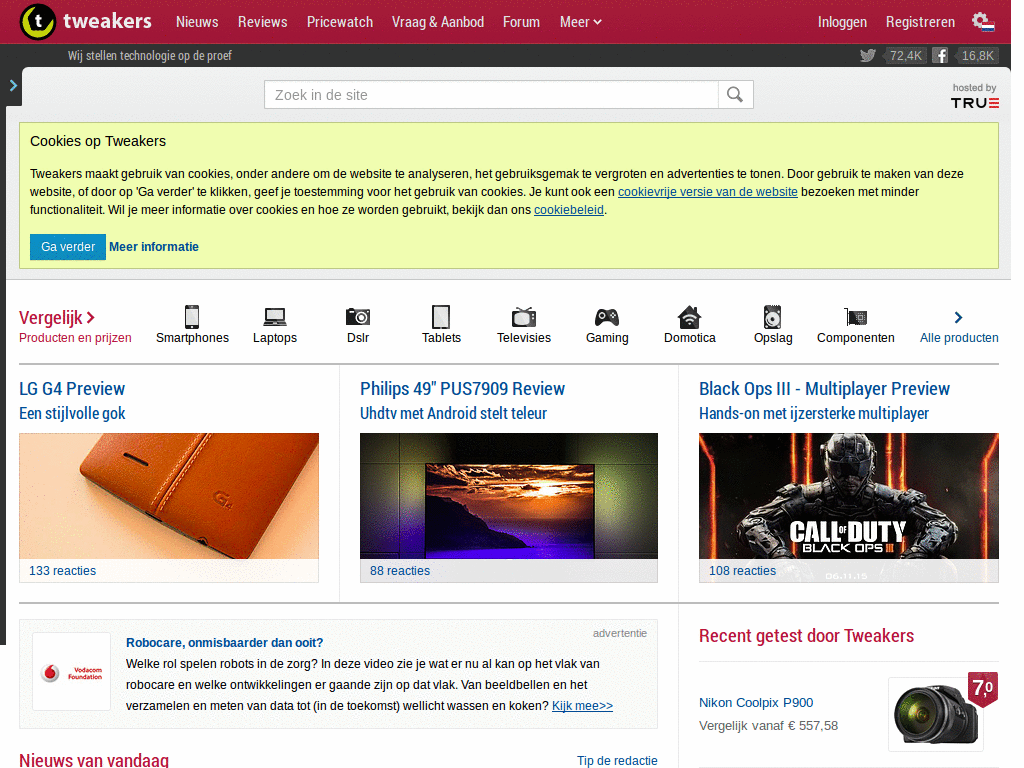The width and height of the screenshot is (1024, 768).
Task: Open Tip de redactie link
Action: pos(617,761)
